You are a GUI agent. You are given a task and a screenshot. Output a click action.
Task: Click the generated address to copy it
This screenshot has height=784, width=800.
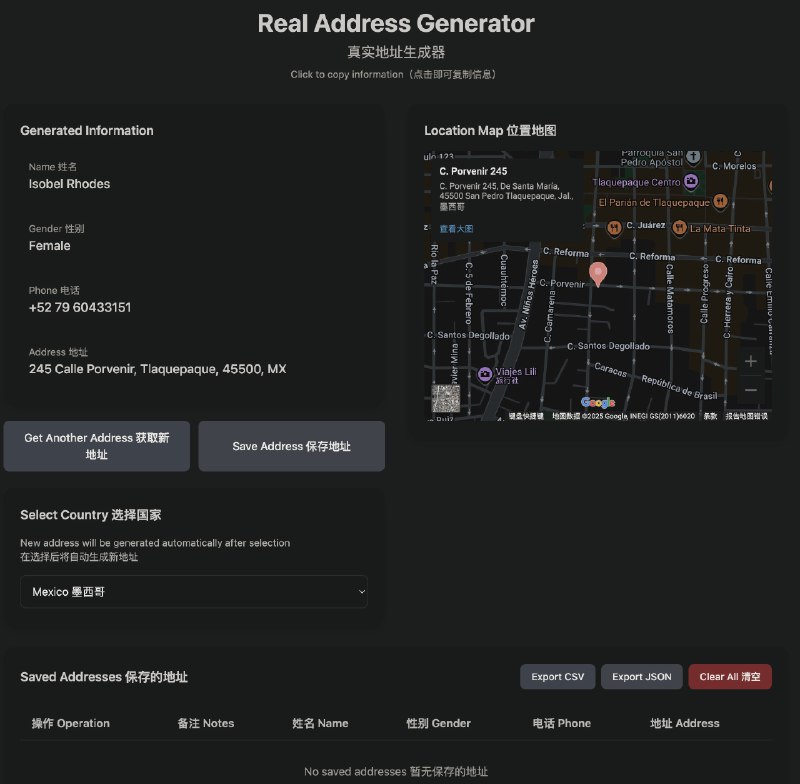pos(156,368)
